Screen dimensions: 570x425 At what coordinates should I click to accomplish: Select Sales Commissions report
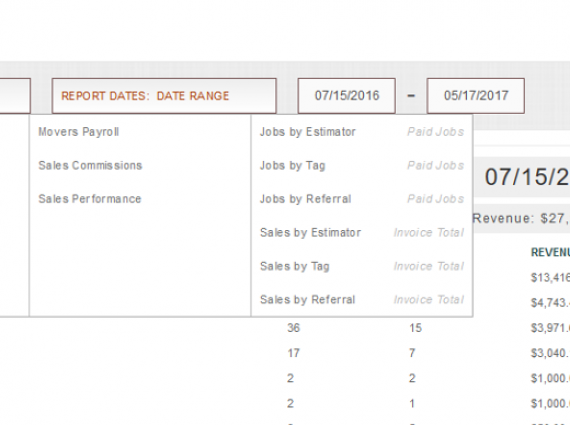pos(90,165)
